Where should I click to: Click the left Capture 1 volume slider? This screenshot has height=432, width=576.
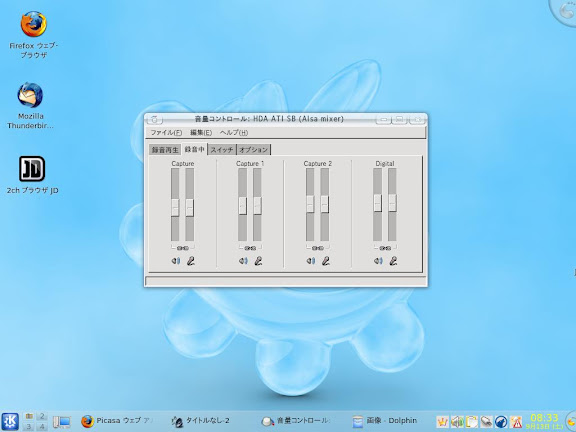[242, 206]
